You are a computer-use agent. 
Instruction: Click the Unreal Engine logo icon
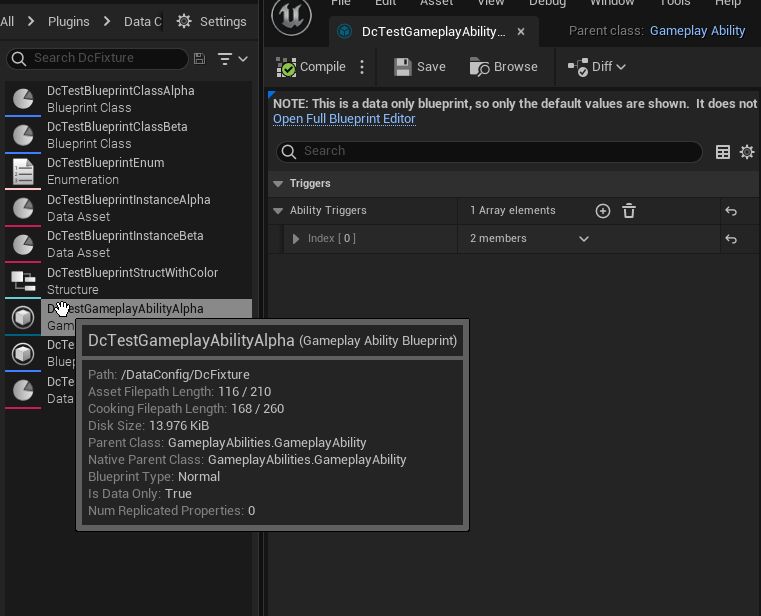click(x=291, y=16)
